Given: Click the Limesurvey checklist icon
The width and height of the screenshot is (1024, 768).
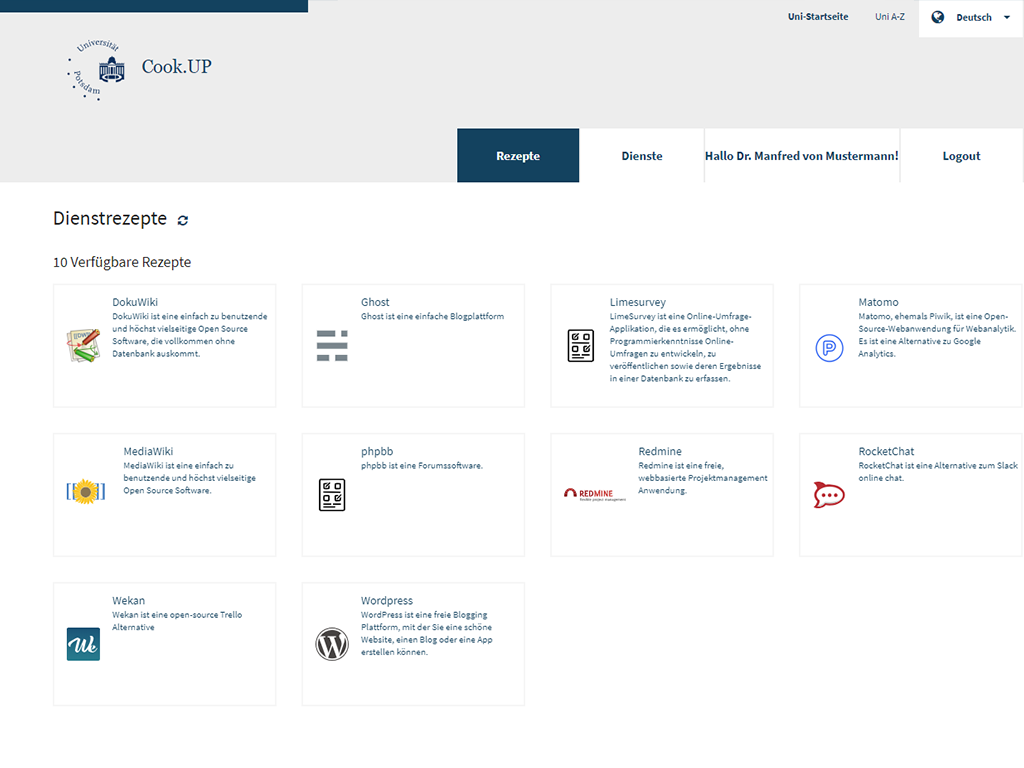Looking at the screenshot, I should [x=581, y=345].
